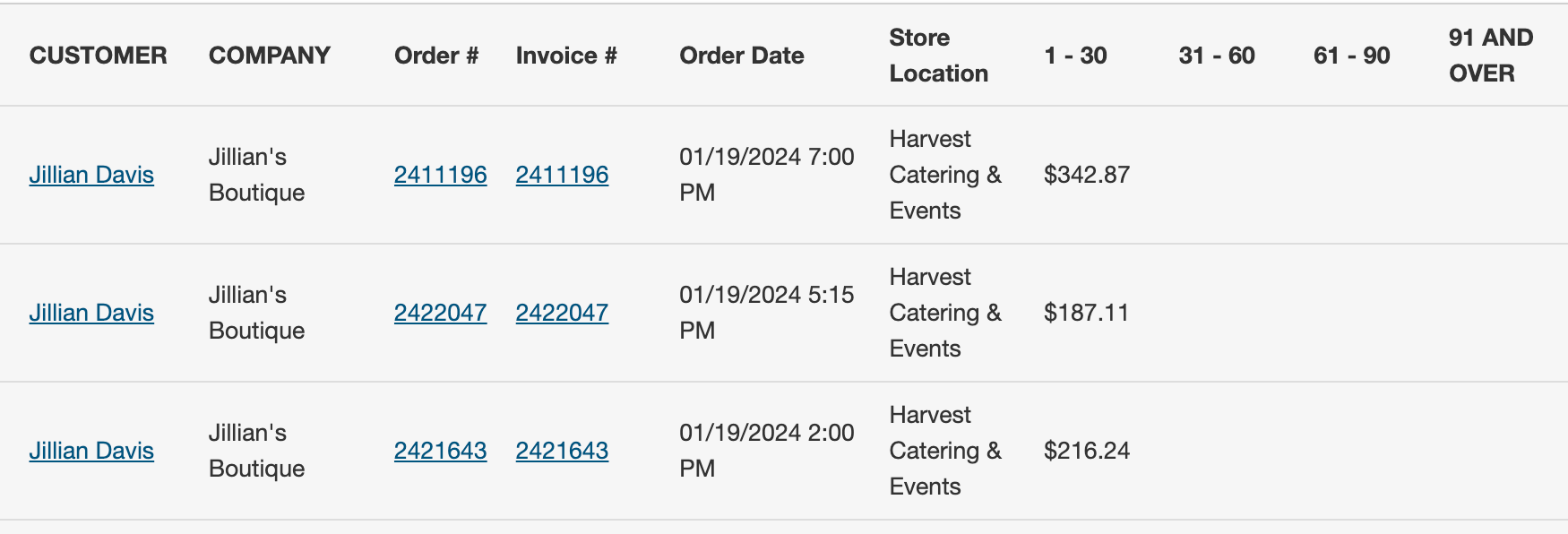Select the 1 - 30 aging column header

click(1074, 55)
